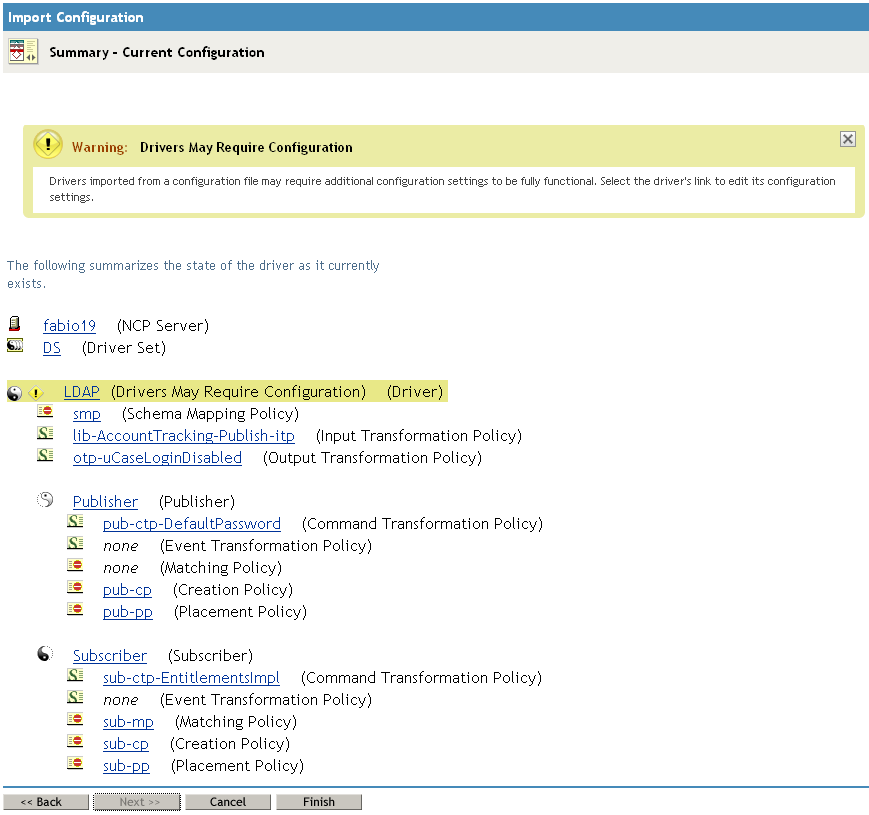The height and width of the screenshot is (815, 869).
Task: Click the Subscriber channel icon
Action: click(45, 654)
